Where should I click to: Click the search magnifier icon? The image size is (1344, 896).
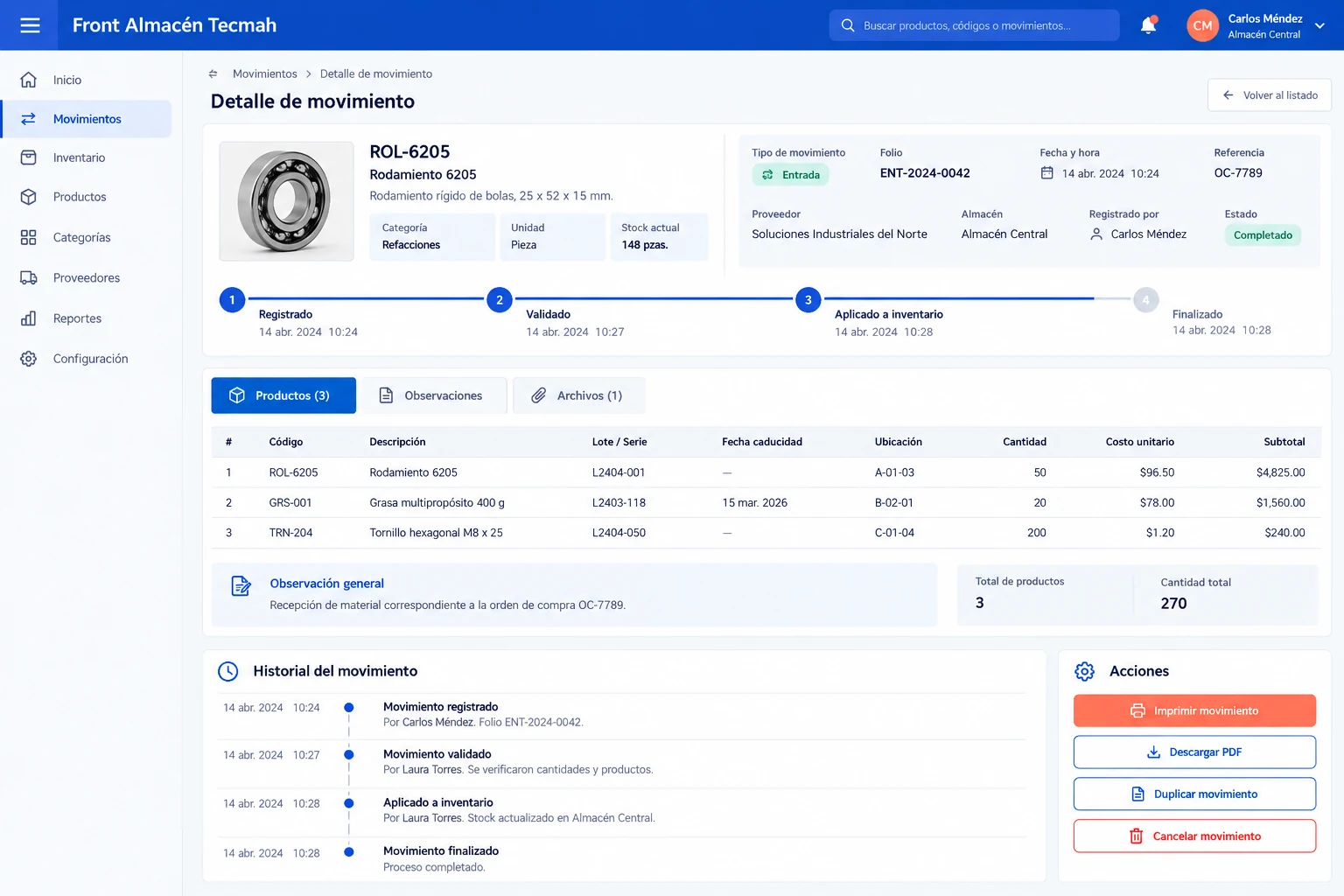848,25
